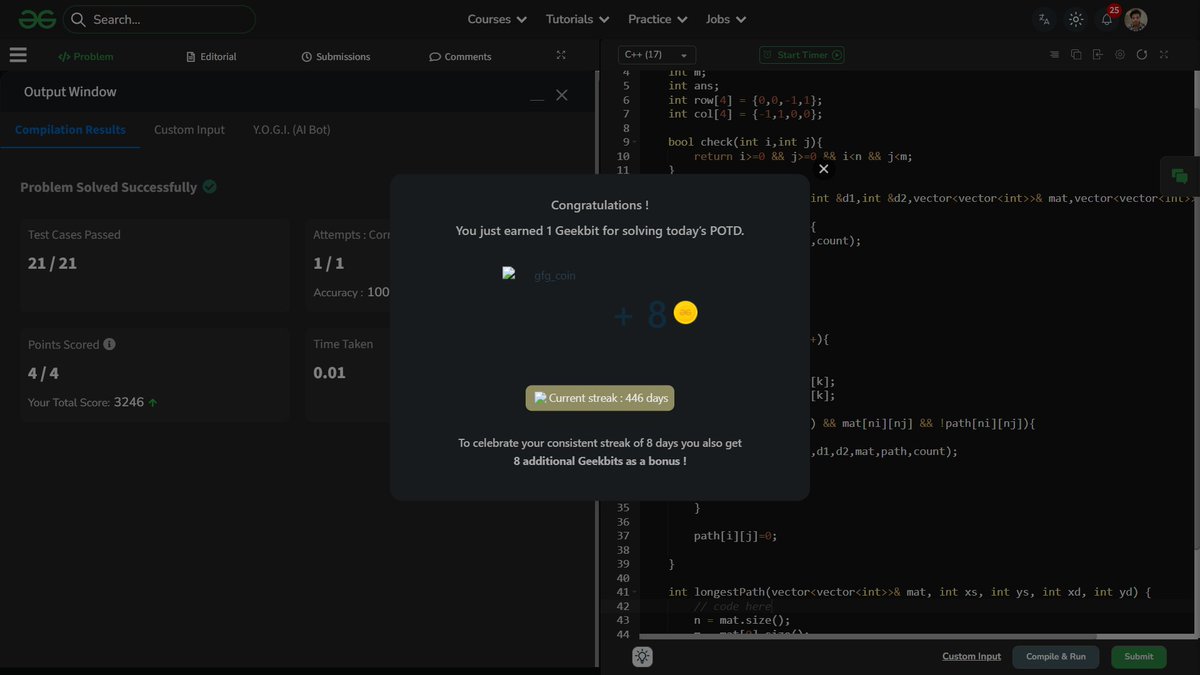
Task: Expand the Courses dropdown menu
Action: [497, 19]
